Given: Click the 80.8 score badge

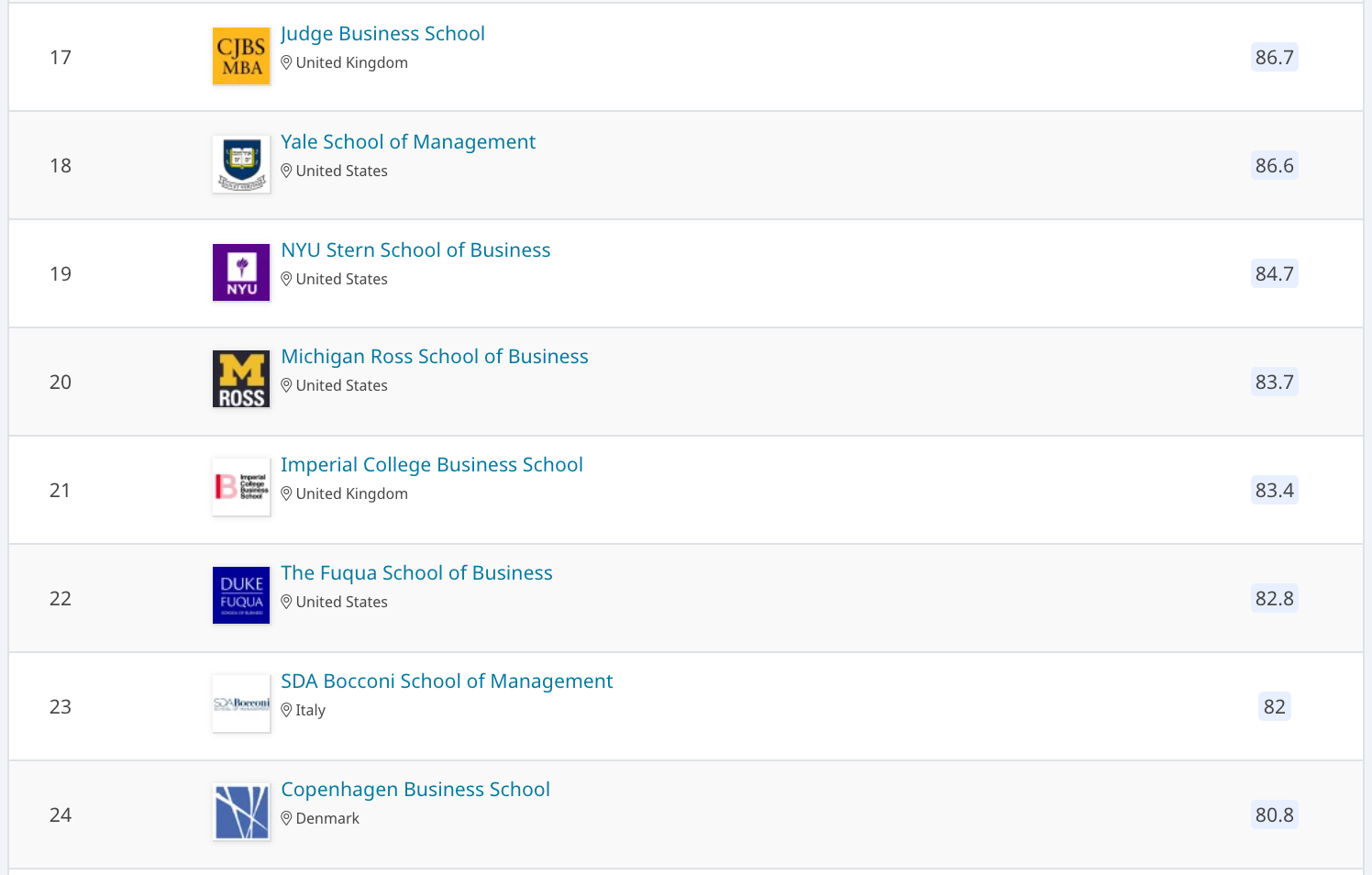Looking at the screenshot, I should (1275, 814).
